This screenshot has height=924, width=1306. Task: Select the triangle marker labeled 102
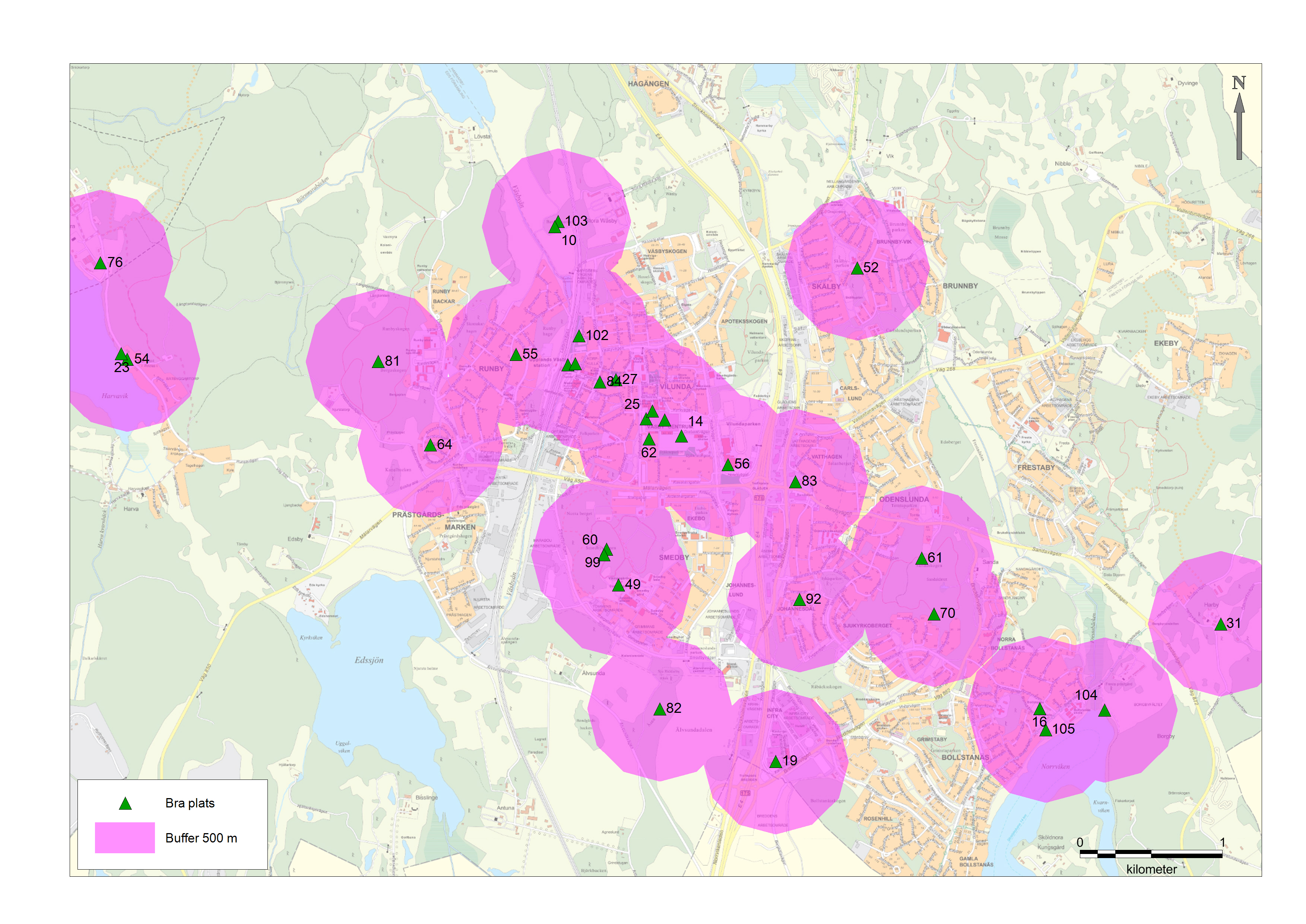tap(579, 336)
